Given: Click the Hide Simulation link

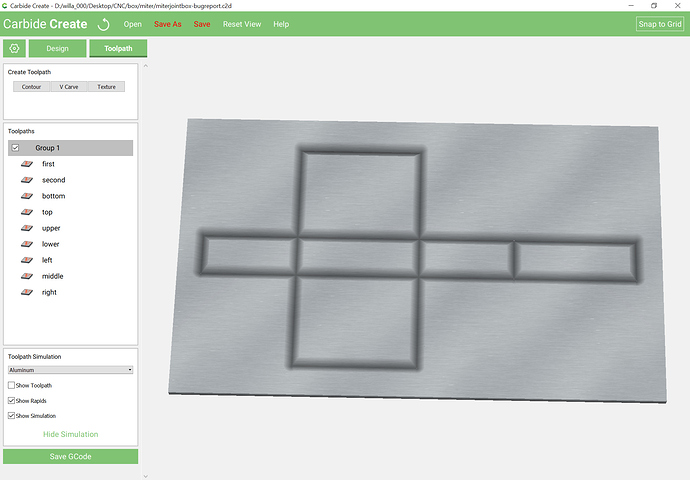Looking at the screenshot, I should point(70,434).
